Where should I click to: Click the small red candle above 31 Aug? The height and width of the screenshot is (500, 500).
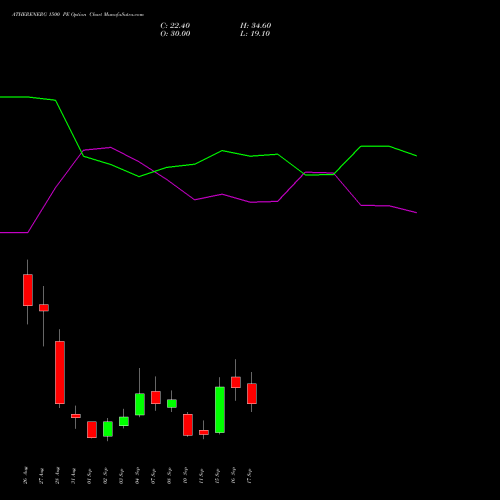click(x=76, y=416)
